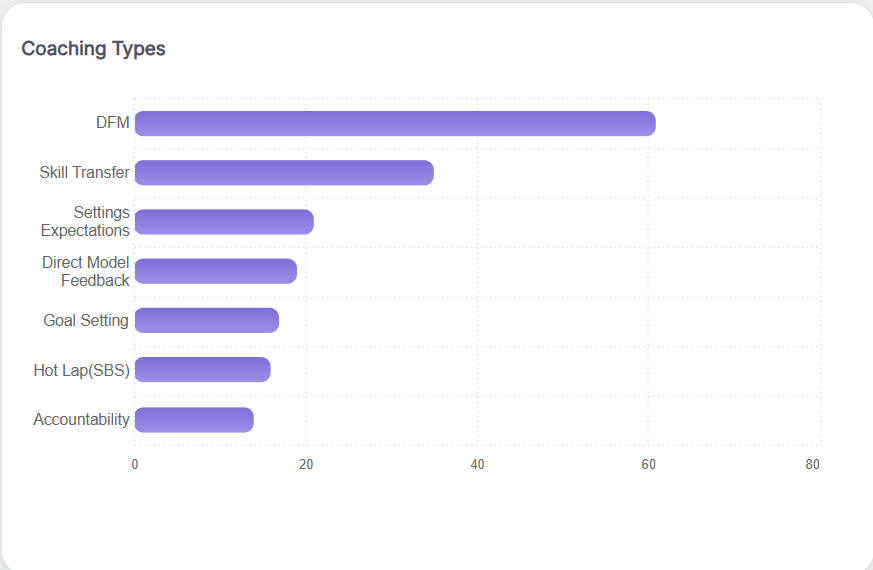Click the Coaching Types chart title
873x570 pixels.
(93, 48)
